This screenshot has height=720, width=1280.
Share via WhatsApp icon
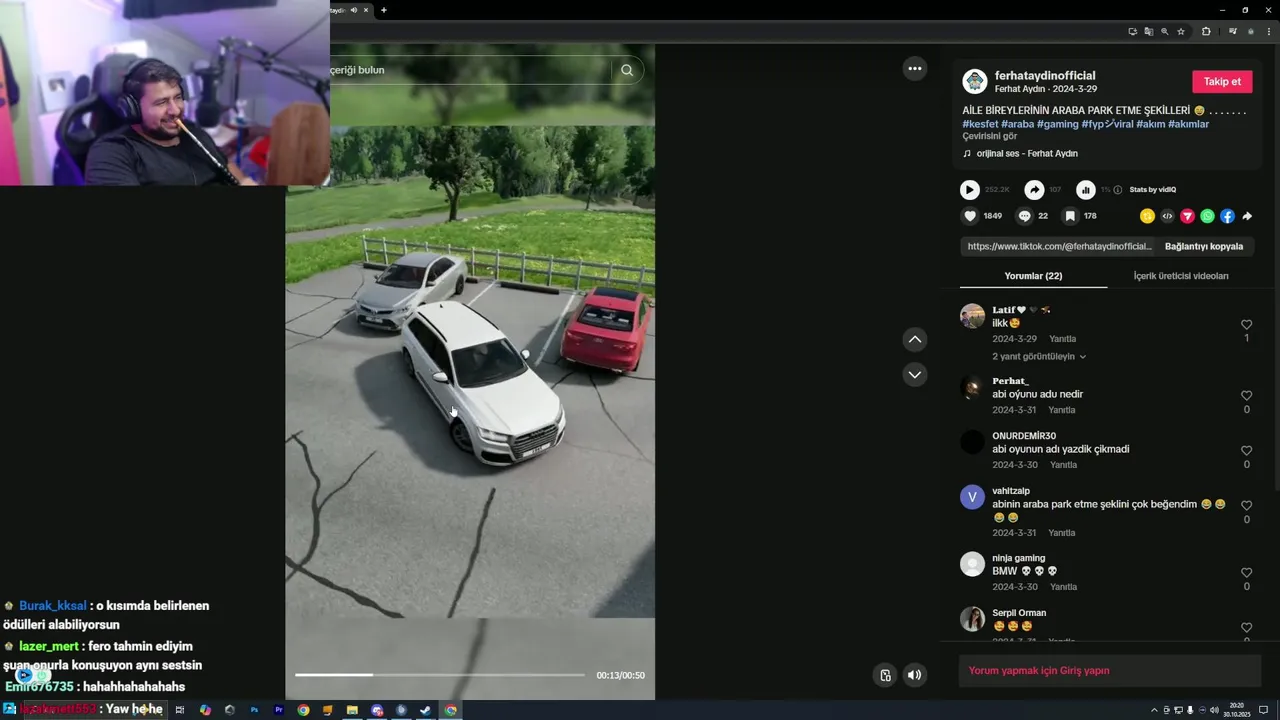click(1207, 216)
